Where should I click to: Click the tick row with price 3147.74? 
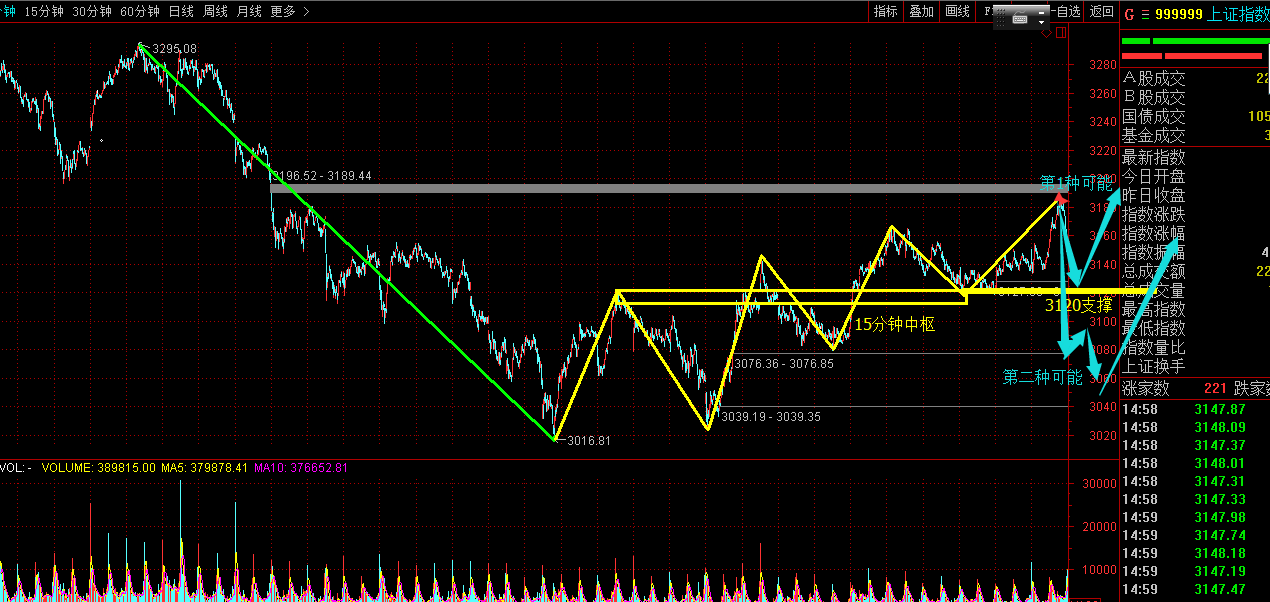click(x=1195, y=535)
